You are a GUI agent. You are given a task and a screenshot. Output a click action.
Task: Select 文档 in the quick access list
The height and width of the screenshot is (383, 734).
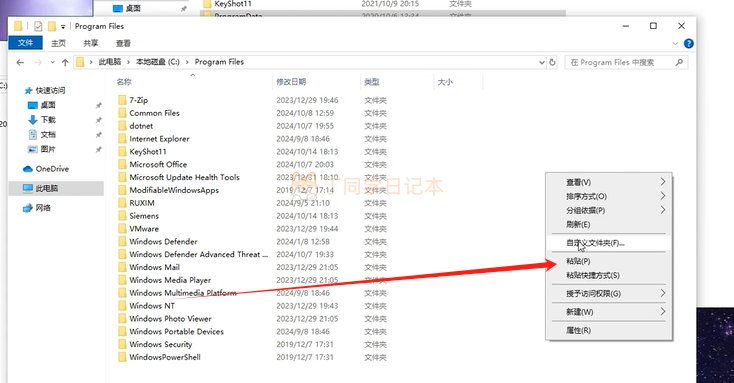48,135
